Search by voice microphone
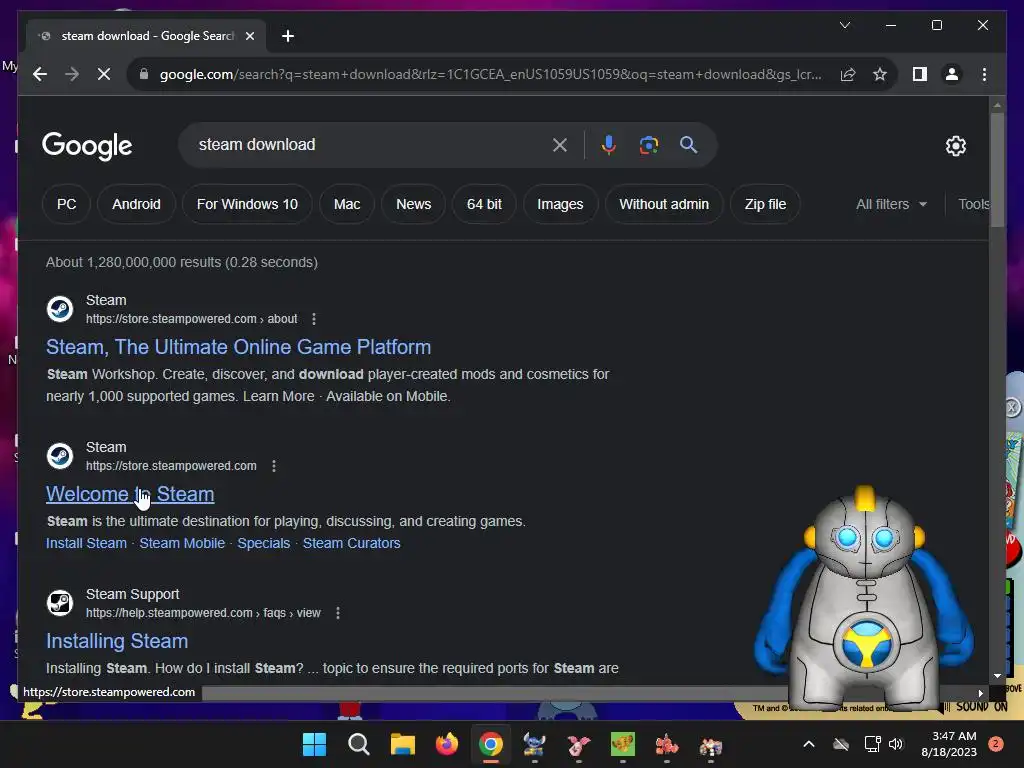1024x768 pixels. [609, 145]
